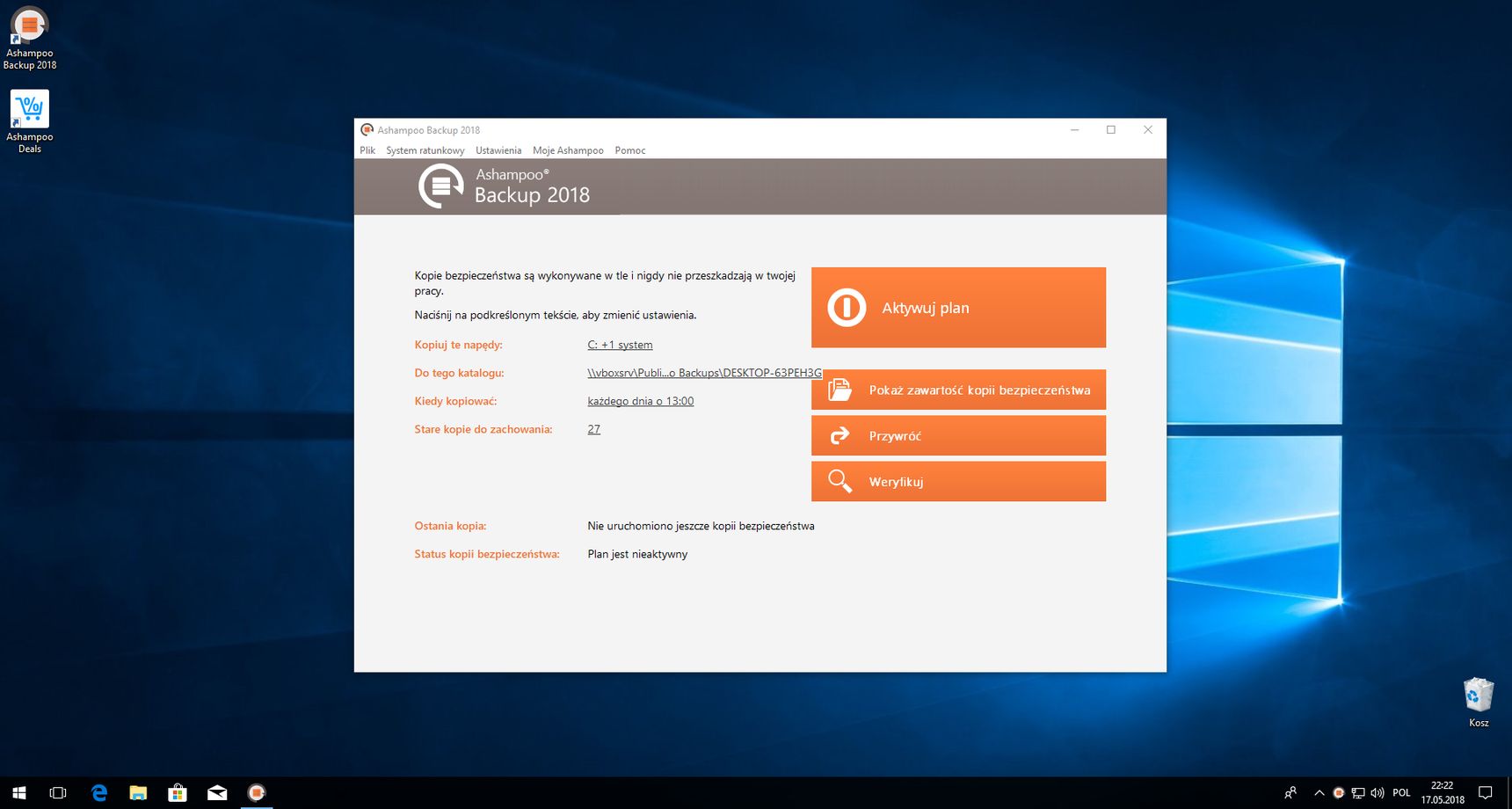The height and width of the screenshot is (809, 1512).
Task: Click the power icon on Aktywuj plan
Action: tap(847, 308)
